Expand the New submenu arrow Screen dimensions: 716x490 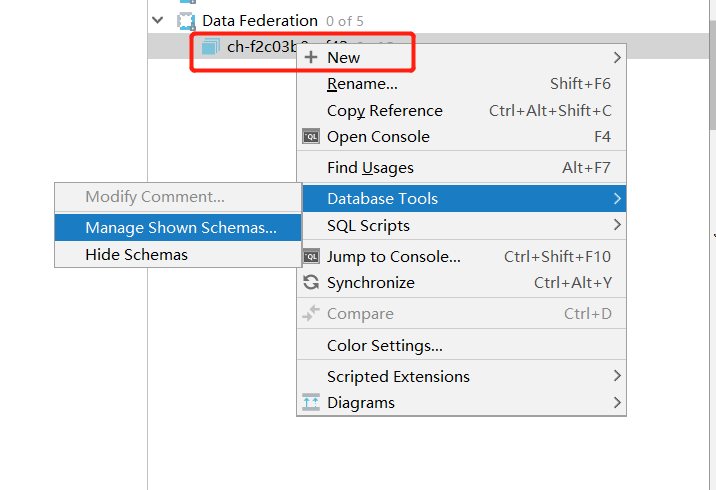point(617,58)
